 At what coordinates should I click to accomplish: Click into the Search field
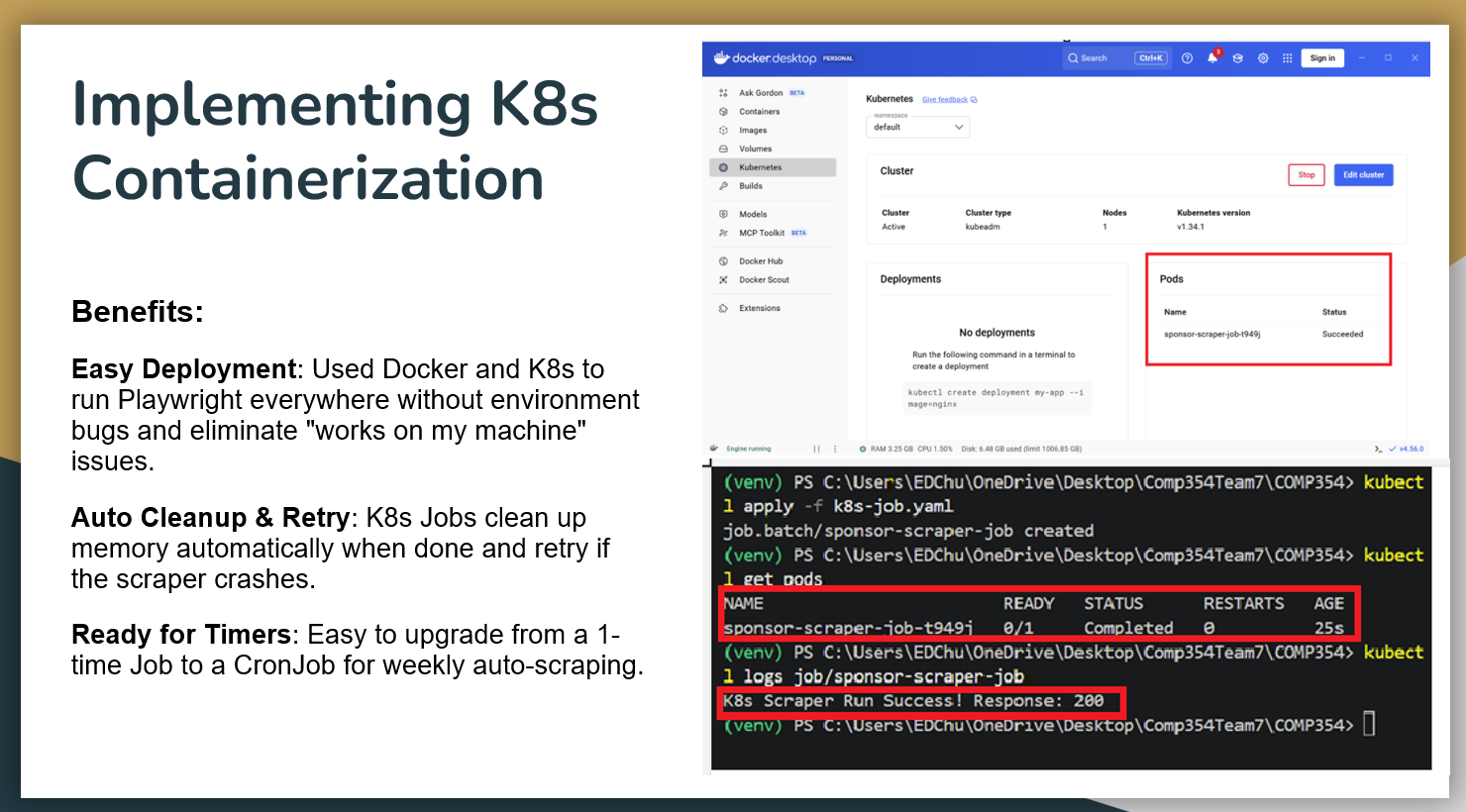(x=1116, y=58)
